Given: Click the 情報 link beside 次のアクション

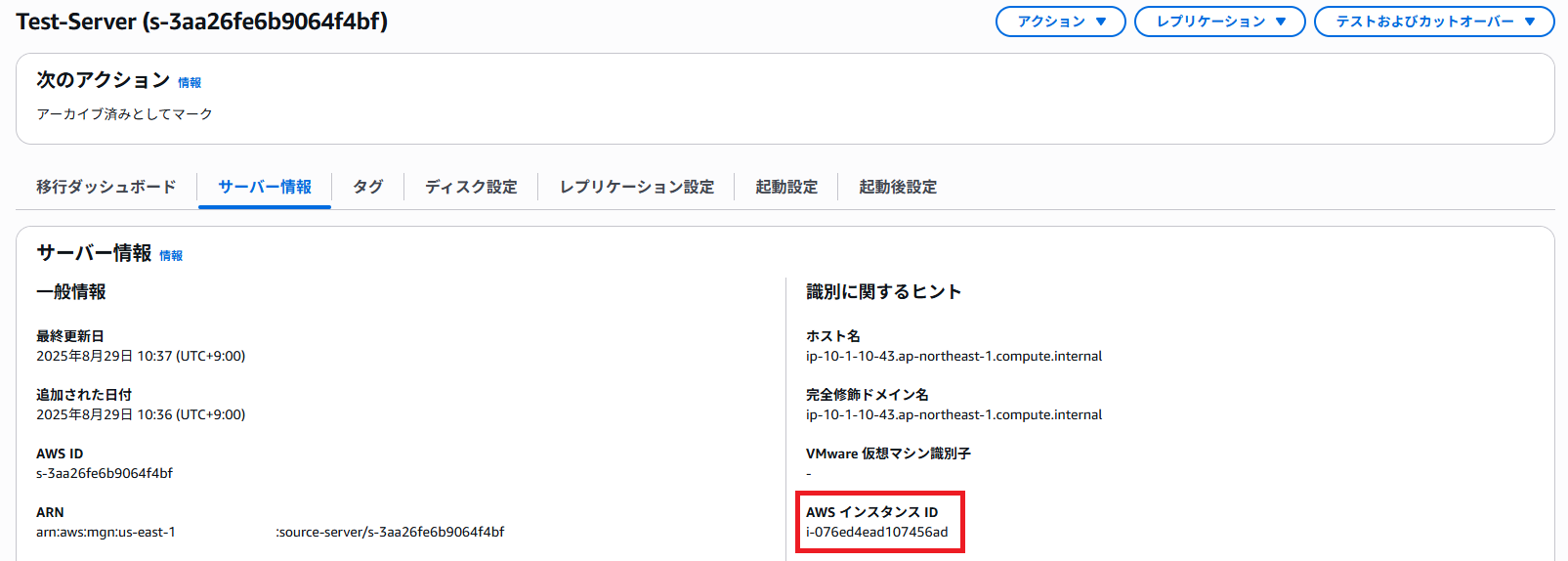Looking at the screenshot, I should tap(190, 83).
